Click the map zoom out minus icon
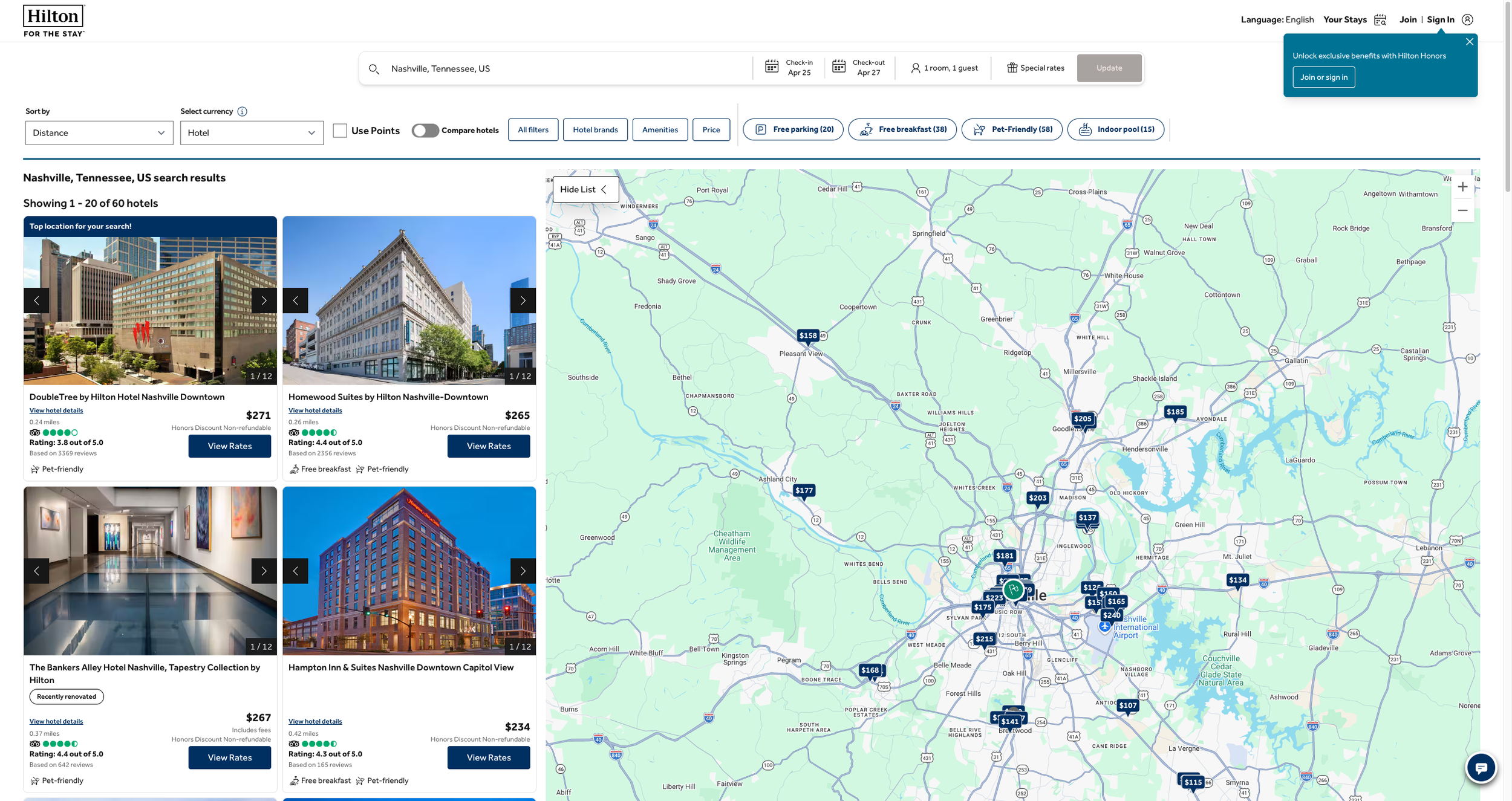The image size is (1512, 801). (x=1462, y=210)
